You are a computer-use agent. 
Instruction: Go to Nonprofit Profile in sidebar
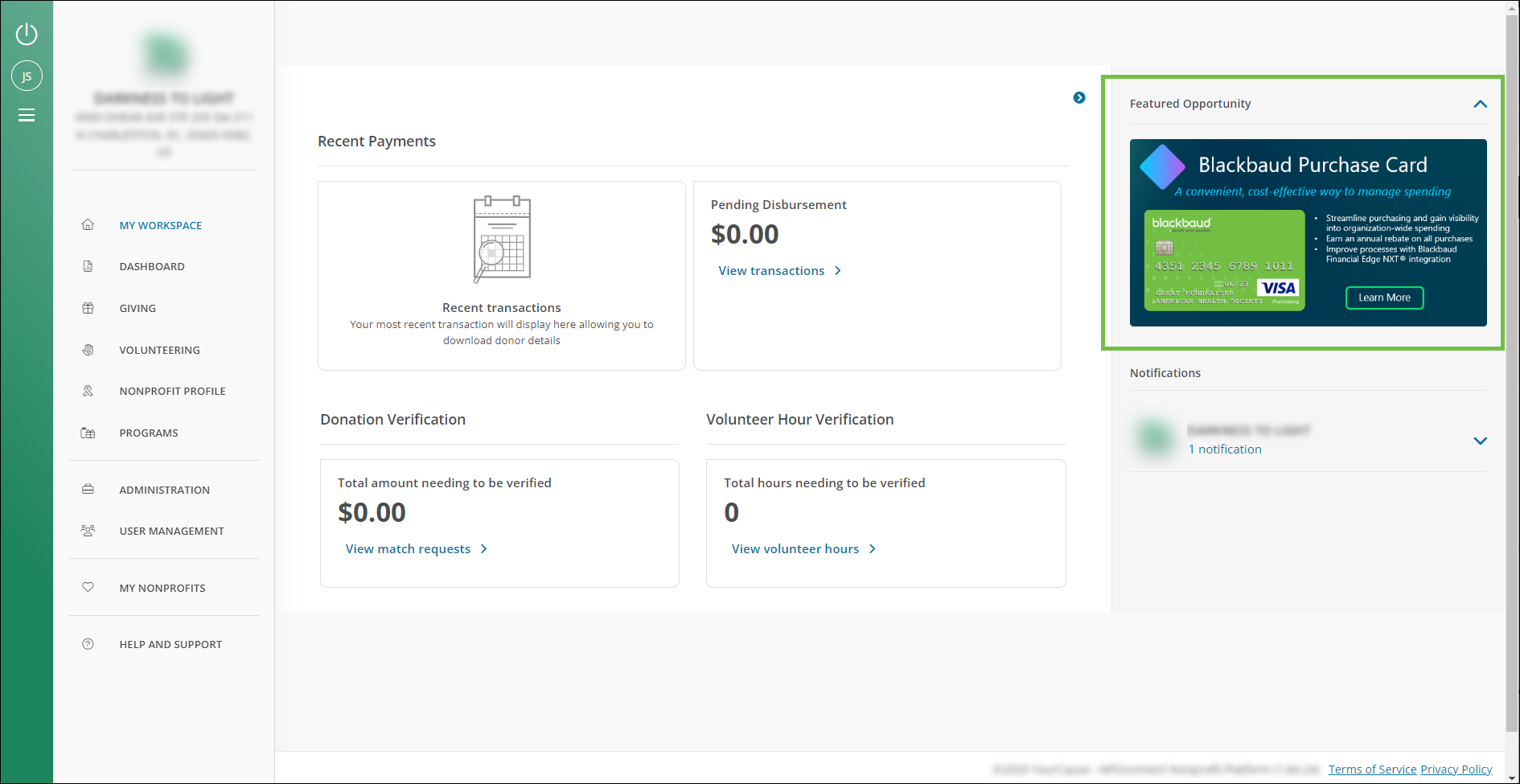(172, 392)
